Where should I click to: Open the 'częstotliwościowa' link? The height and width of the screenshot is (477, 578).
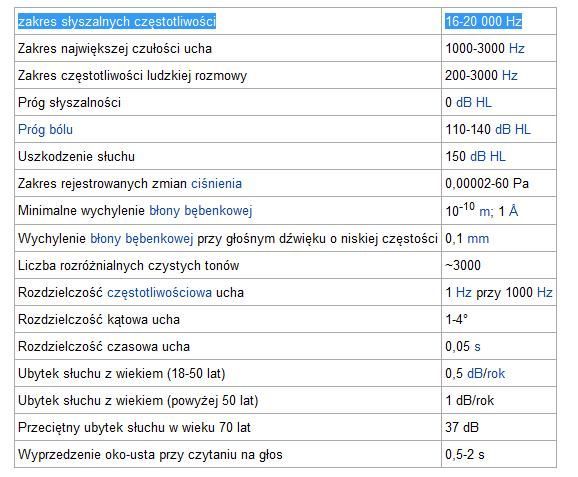coord(159,292)
